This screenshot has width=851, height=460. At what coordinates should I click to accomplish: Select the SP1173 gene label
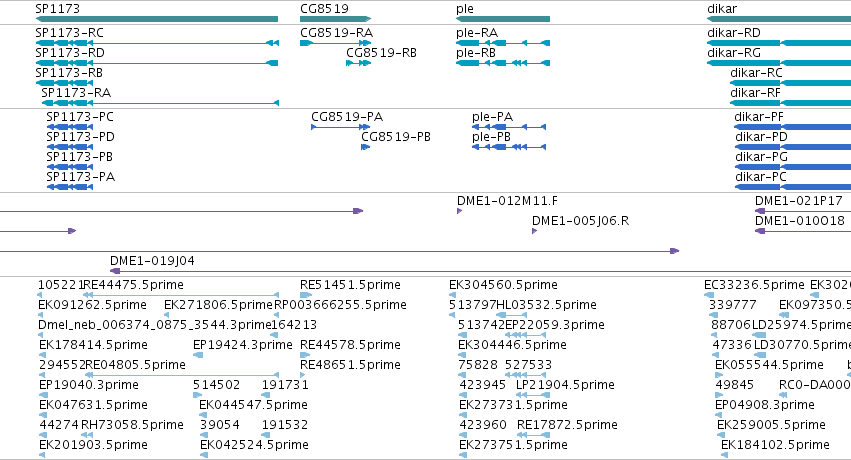58,9
